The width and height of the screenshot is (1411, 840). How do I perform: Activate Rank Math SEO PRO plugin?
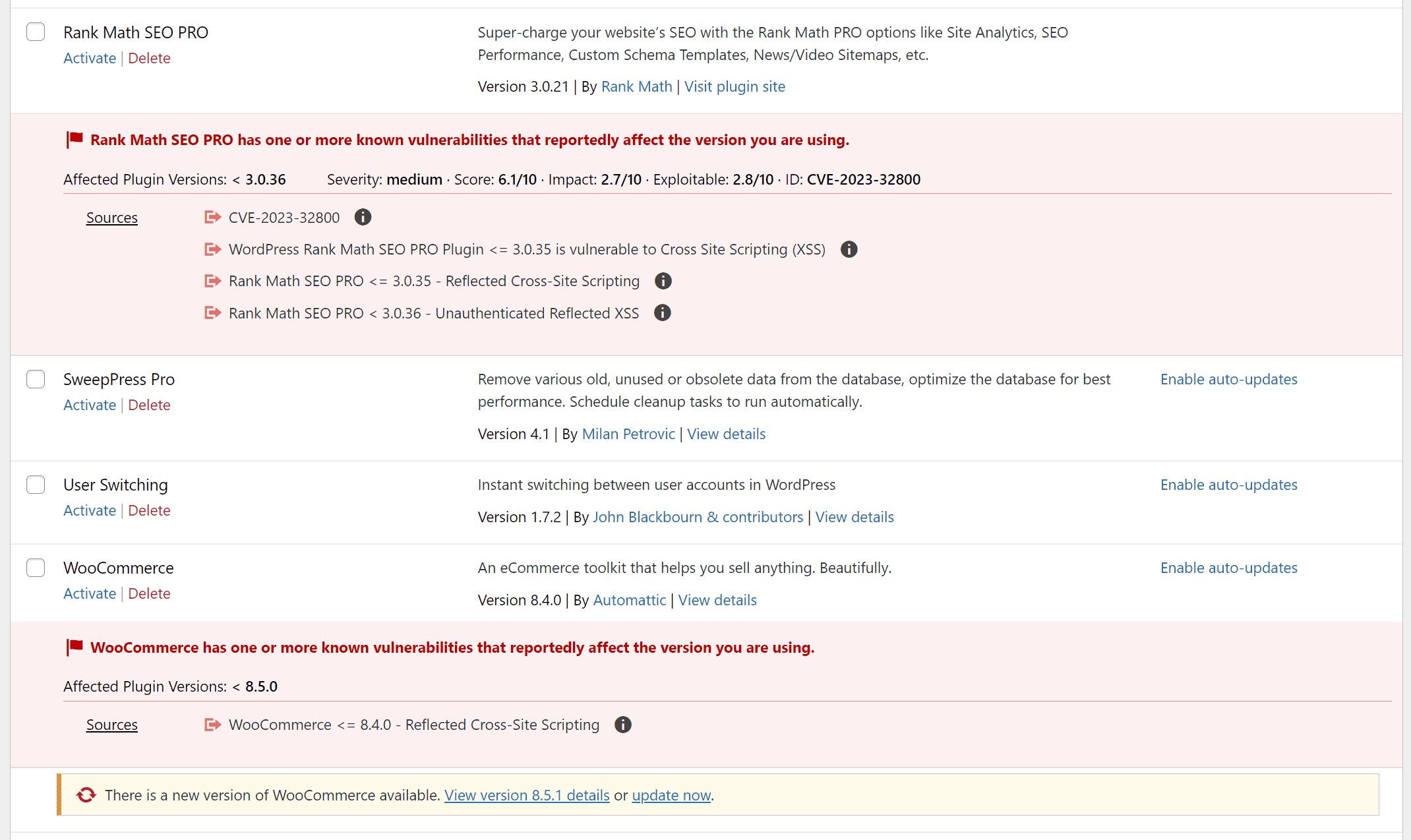[90, 58]
